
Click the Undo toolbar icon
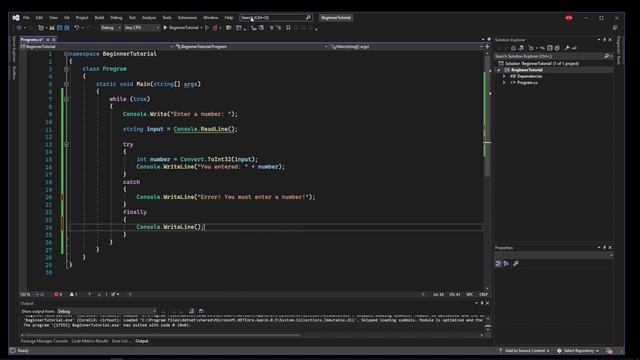(x=76, y=28)
